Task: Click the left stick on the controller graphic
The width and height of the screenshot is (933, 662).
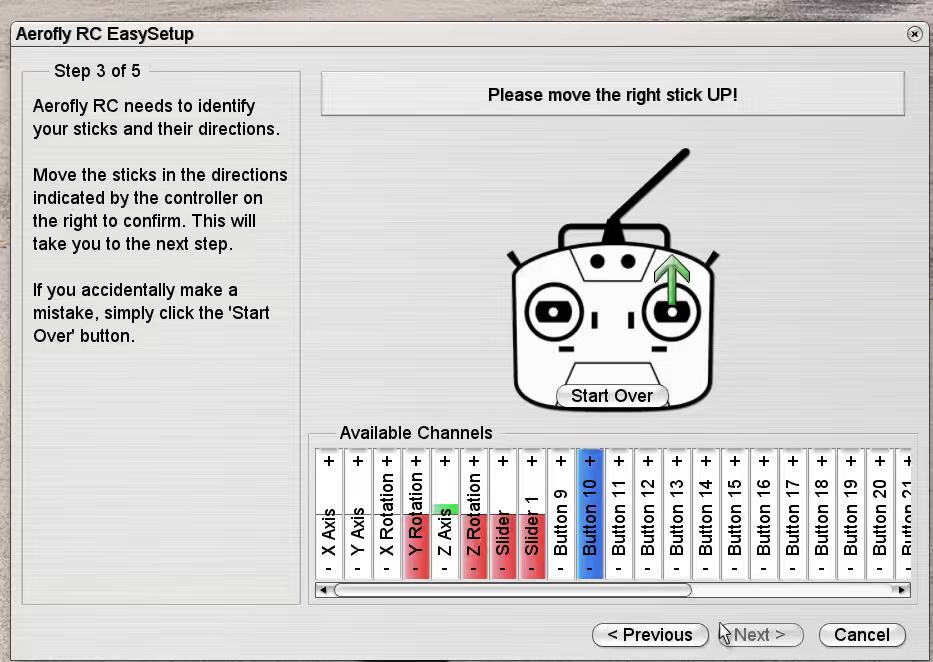Action: [x=552, y=313]
